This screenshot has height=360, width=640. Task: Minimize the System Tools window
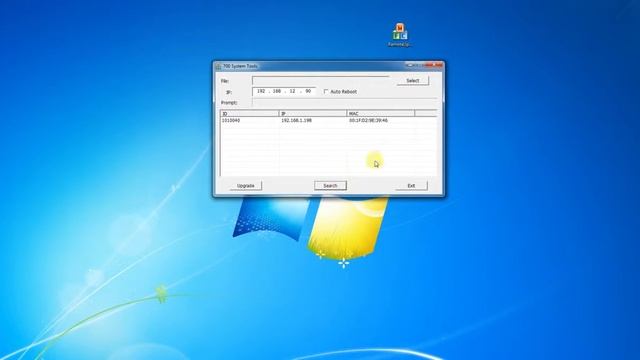tap(409, 65)
